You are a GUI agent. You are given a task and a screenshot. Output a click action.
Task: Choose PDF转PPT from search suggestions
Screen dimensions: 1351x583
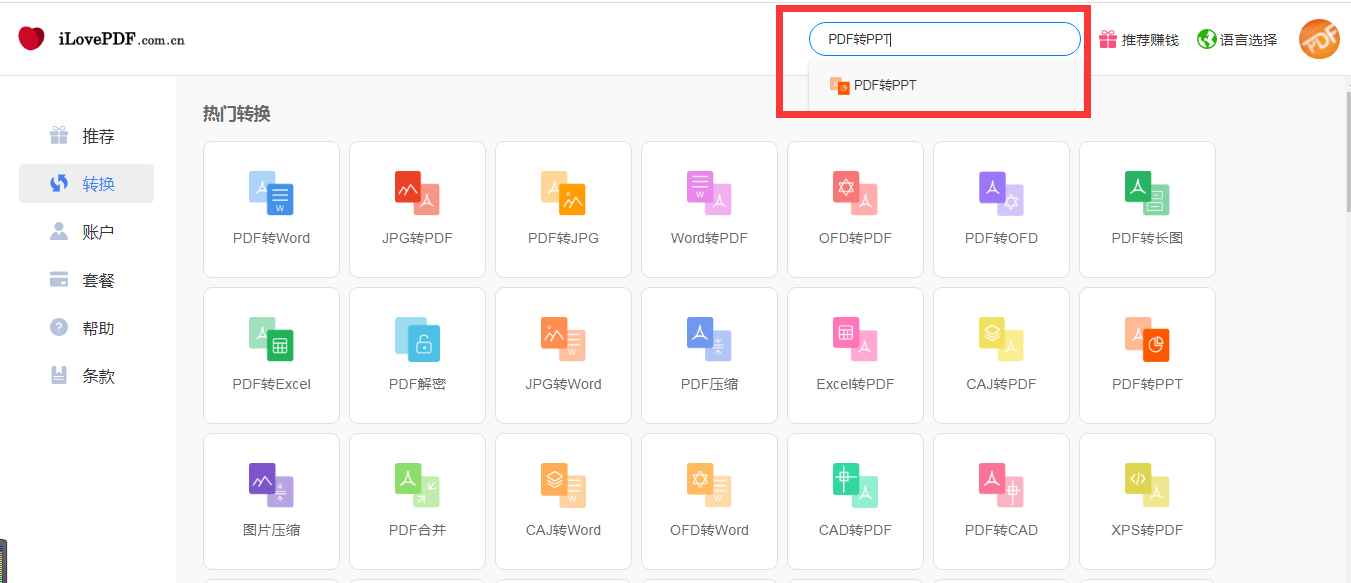[884, 86]
